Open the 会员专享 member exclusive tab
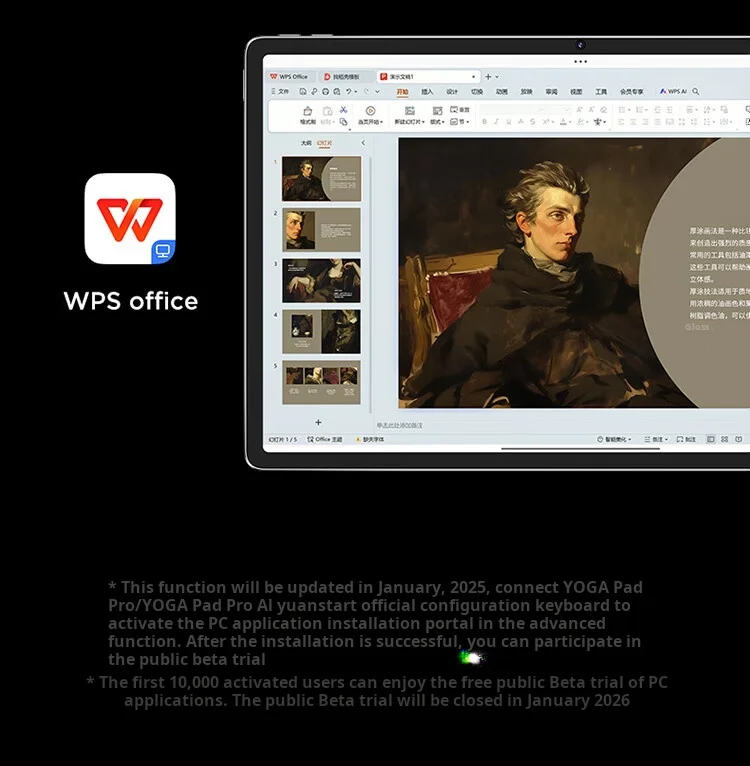 (x=632, y=92)
